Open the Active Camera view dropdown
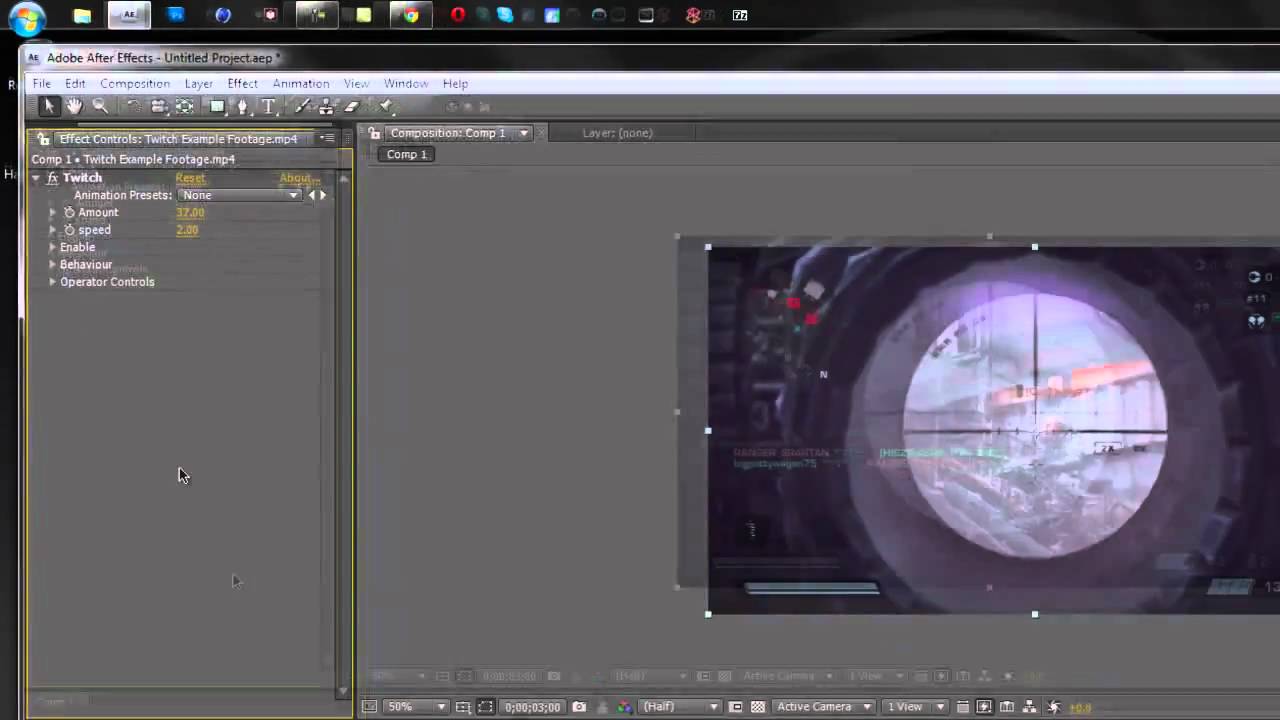The height and width of the screenshot is (720, 1280). 823,707
